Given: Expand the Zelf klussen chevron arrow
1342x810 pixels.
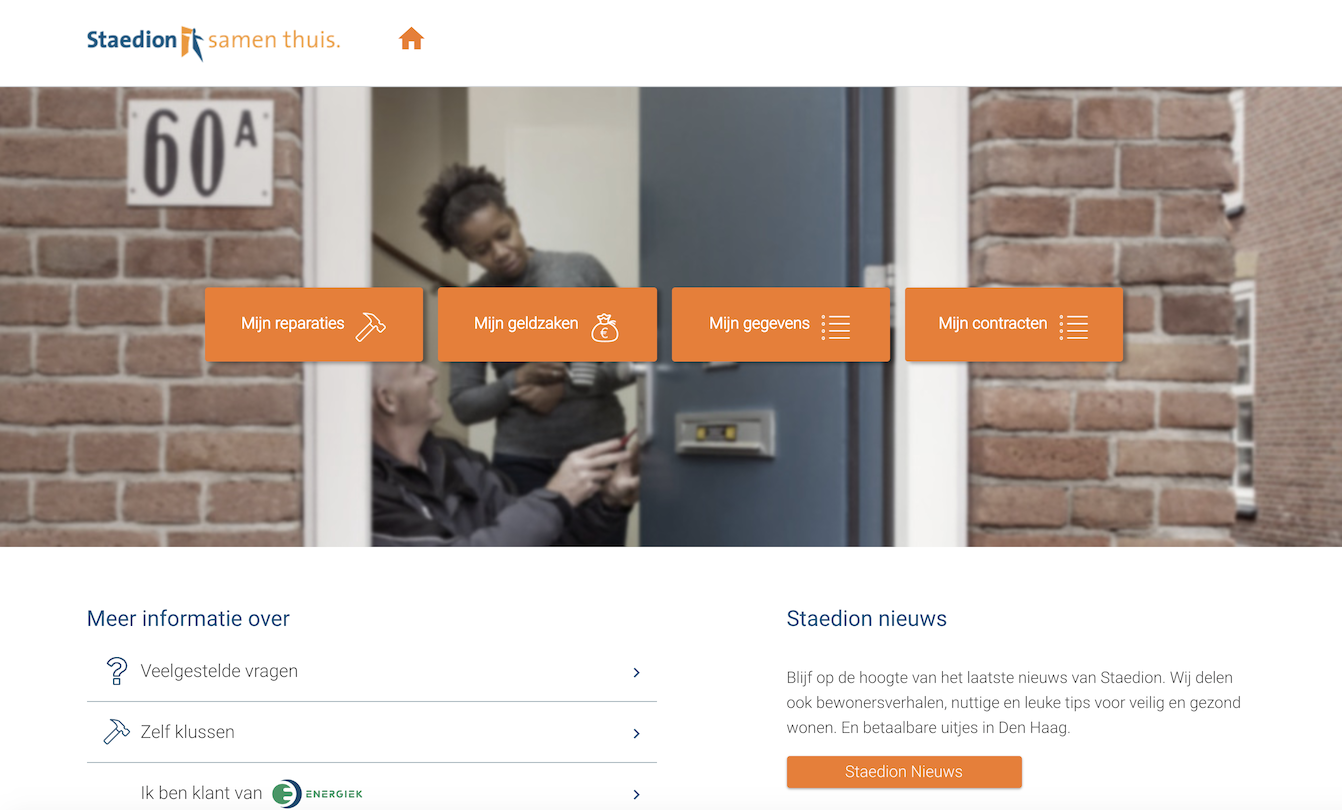Looking at the screenshot, I should coord(636,734).
